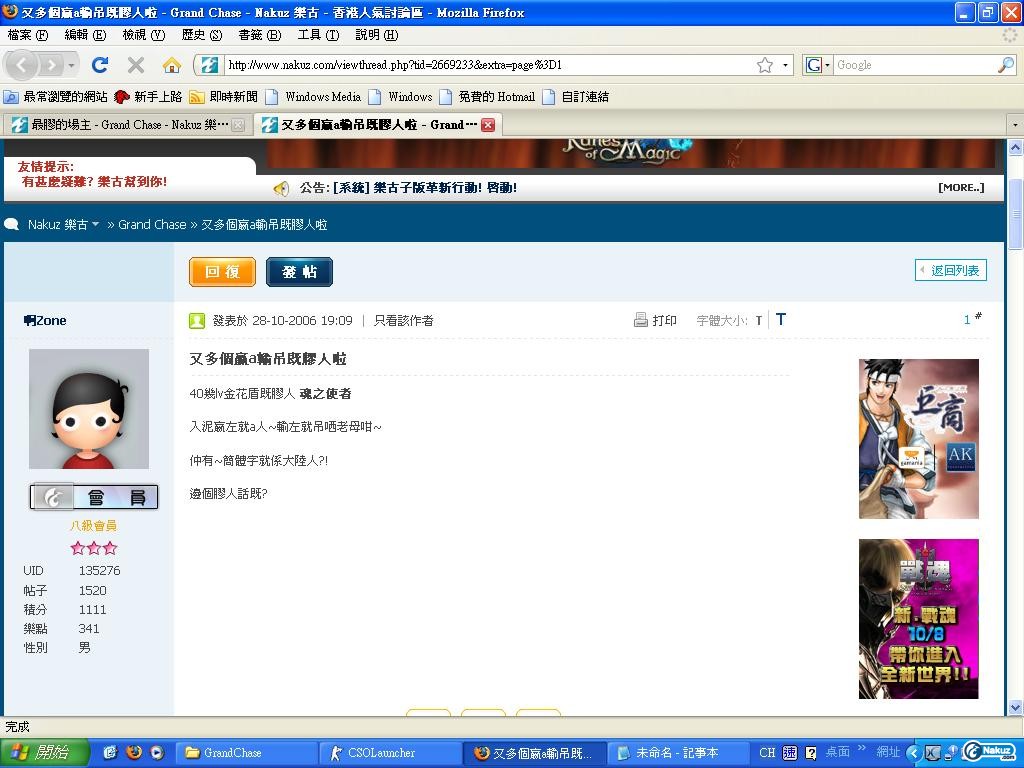The width and height of the screenshot is (1024, 768).
Task: Click the 只看該作者 author filter link
Action: 403,321
